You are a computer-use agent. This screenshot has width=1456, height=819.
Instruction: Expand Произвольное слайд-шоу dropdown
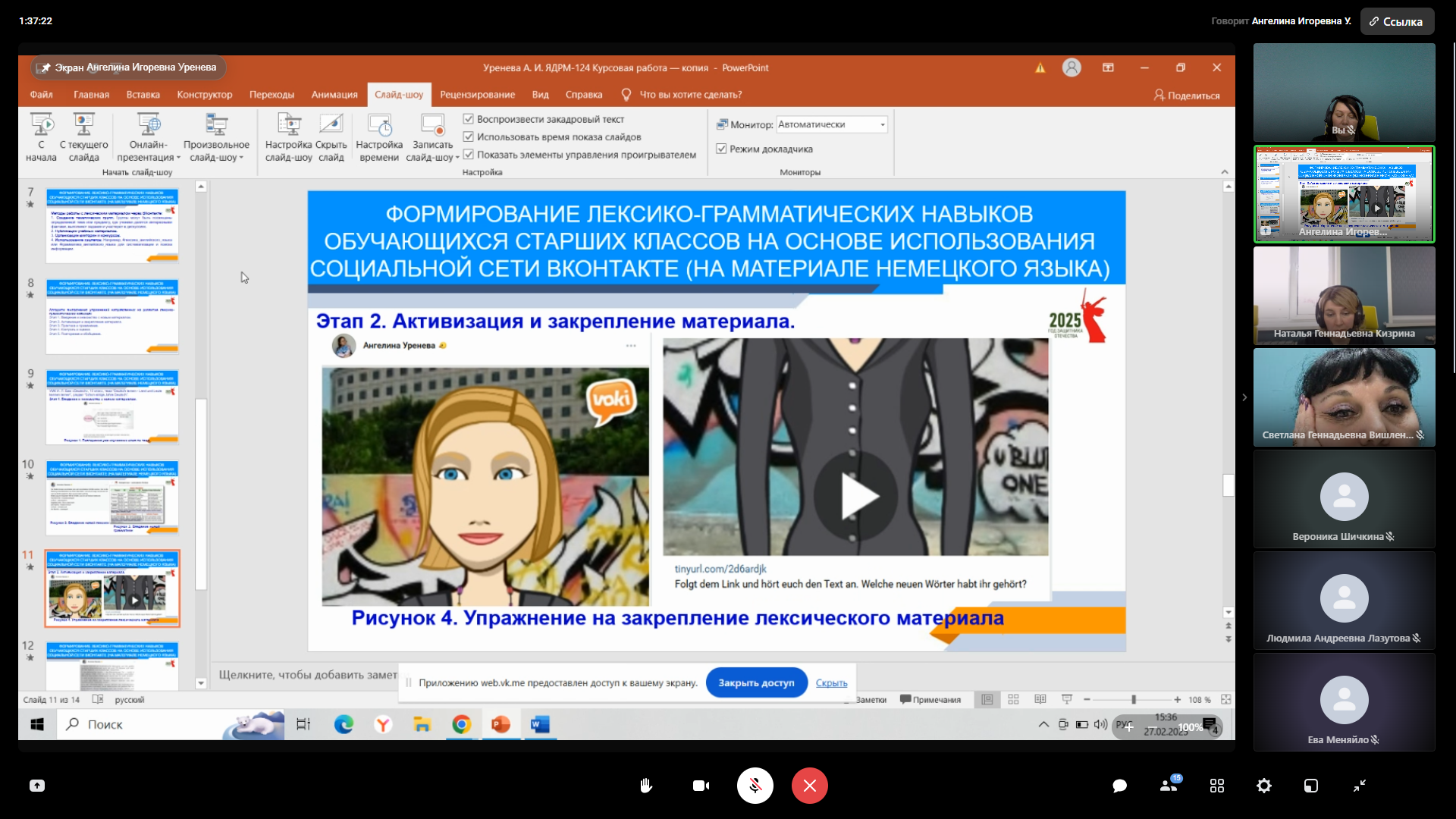pyautogui.click(x=216, y=150)
